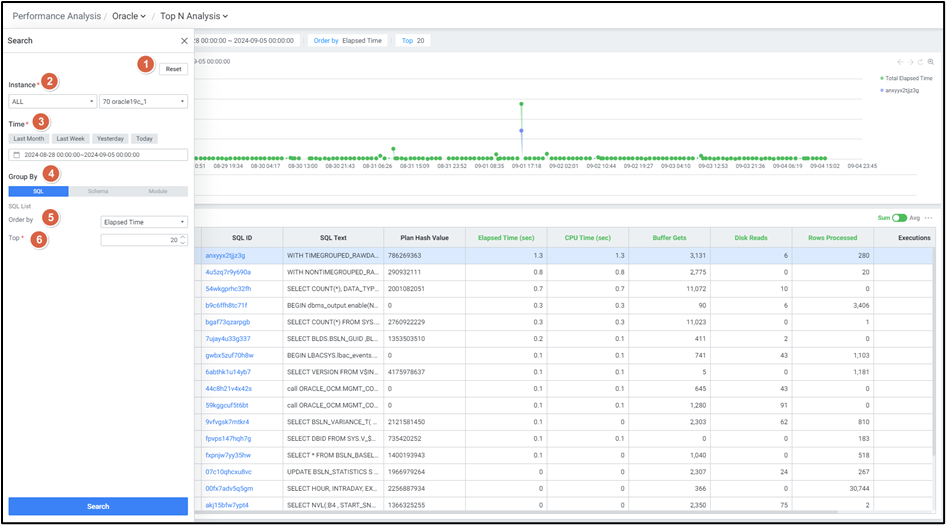
Task: Open SQL ID anxyyx2tjjz3g link
Action: [x=225, y=256]
